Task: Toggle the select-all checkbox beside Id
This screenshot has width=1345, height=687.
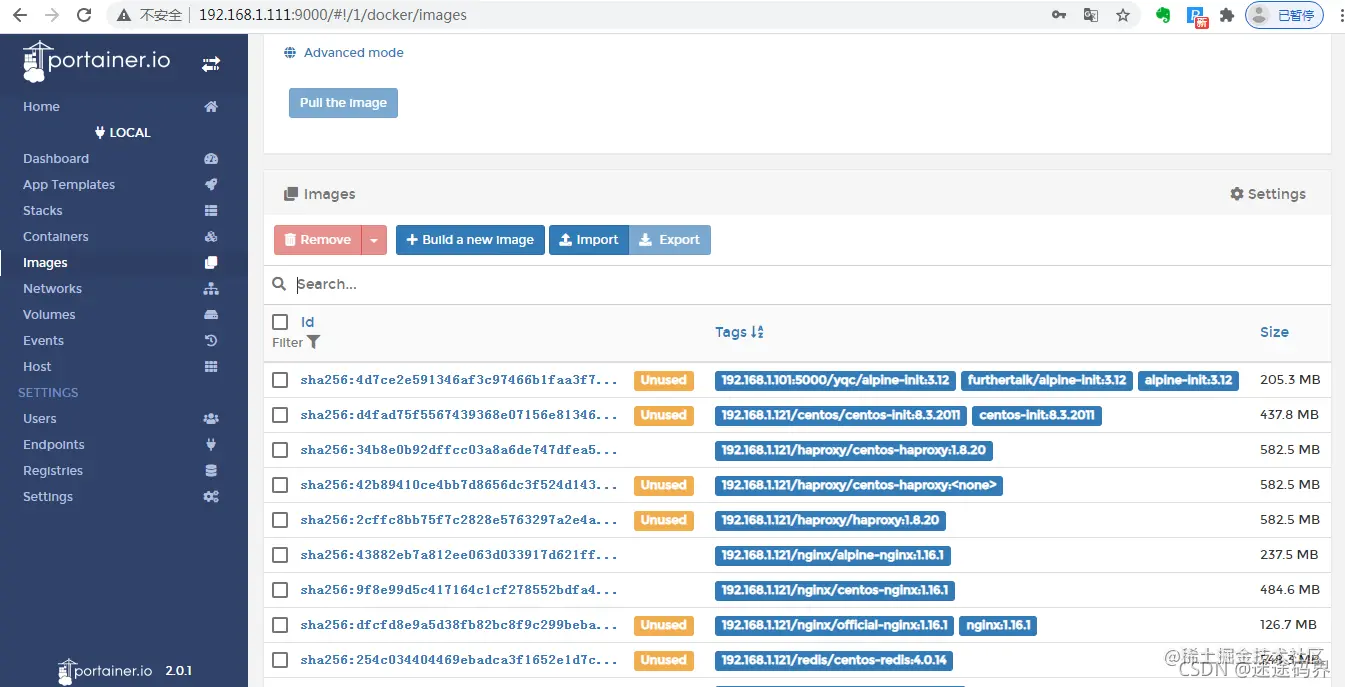Action: [x=280, y=322]
